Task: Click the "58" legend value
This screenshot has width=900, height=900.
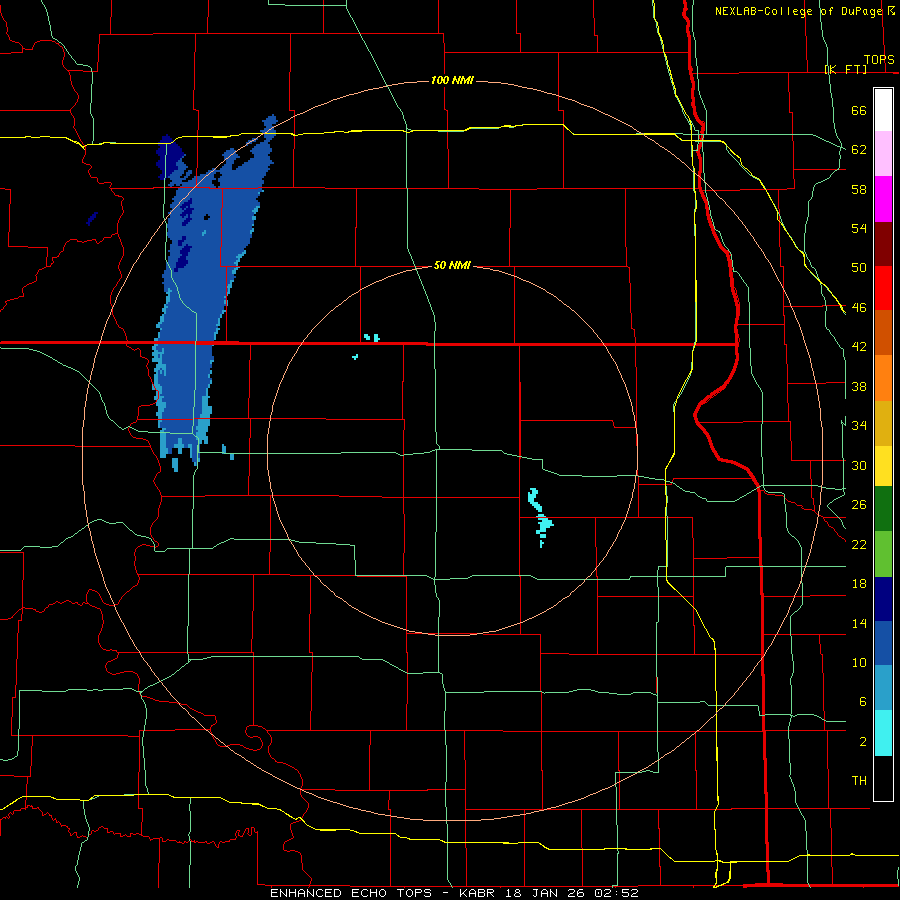Action: [x=859, y=189]
